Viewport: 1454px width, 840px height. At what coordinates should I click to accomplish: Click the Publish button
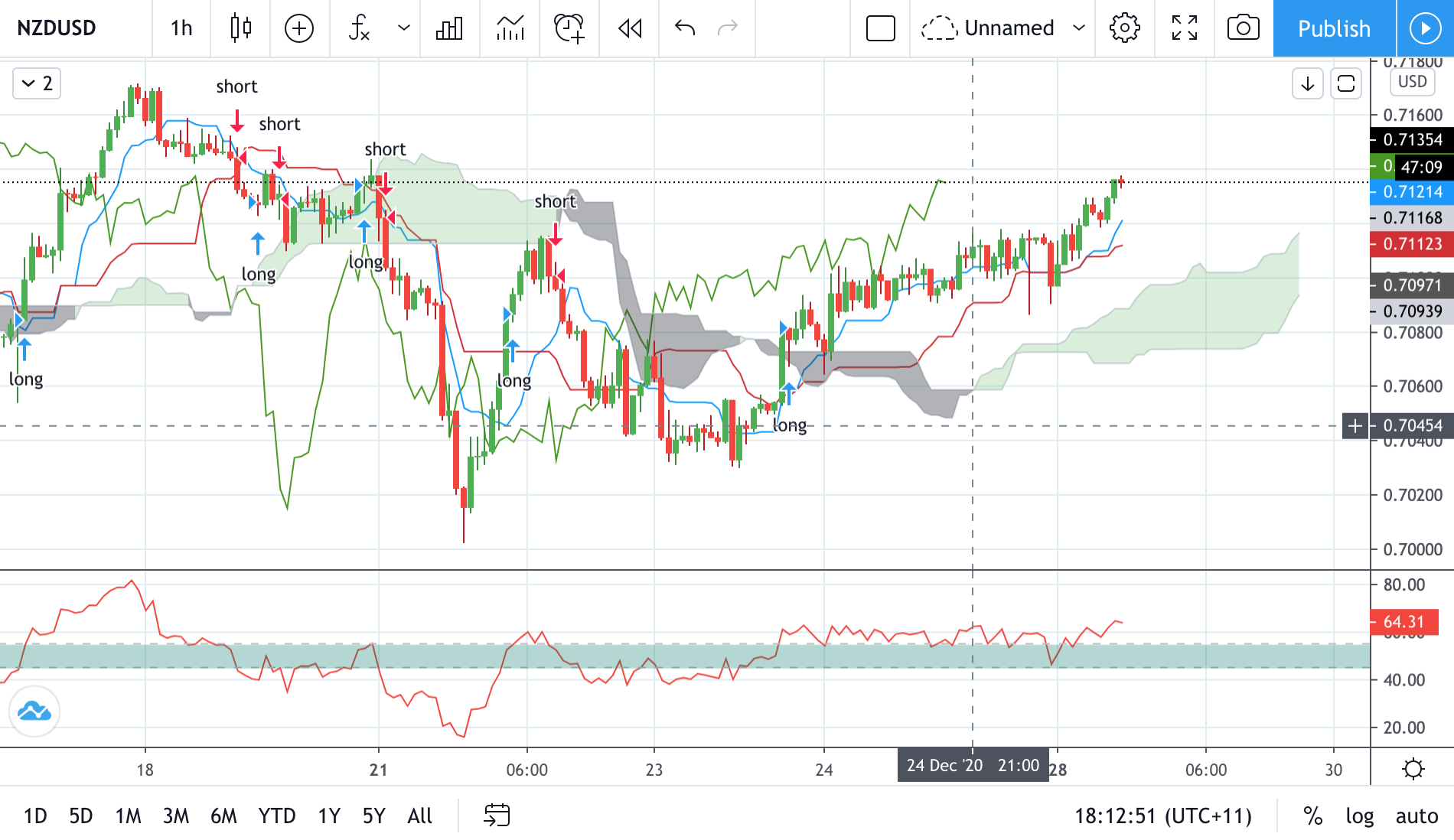pyautogui.click(x=1334, y=28)
